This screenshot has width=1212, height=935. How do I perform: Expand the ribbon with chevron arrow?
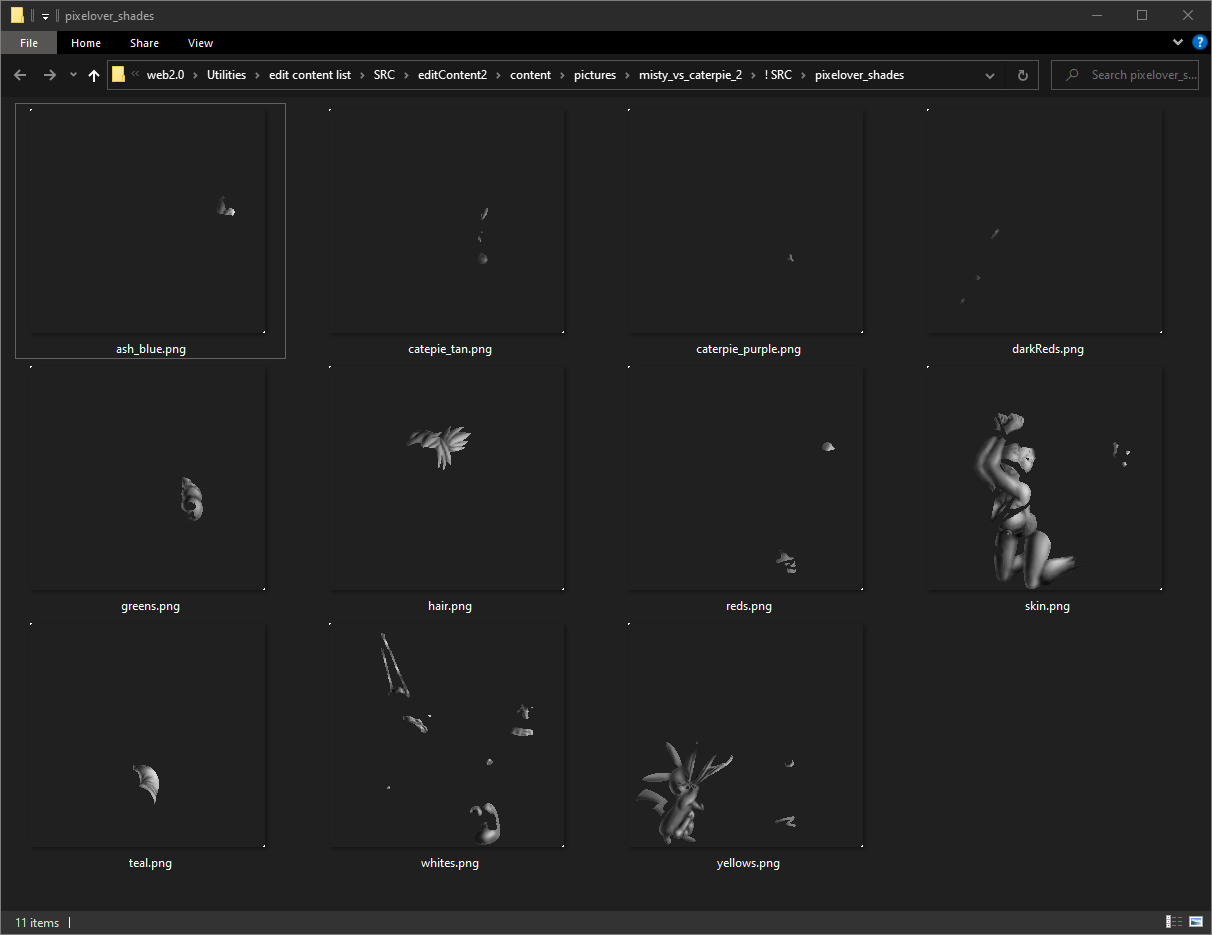[x=1178, y=43]
